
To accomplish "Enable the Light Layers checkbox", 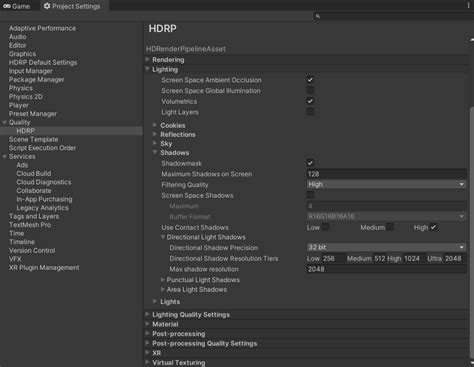I will click(x=310, y=112).
